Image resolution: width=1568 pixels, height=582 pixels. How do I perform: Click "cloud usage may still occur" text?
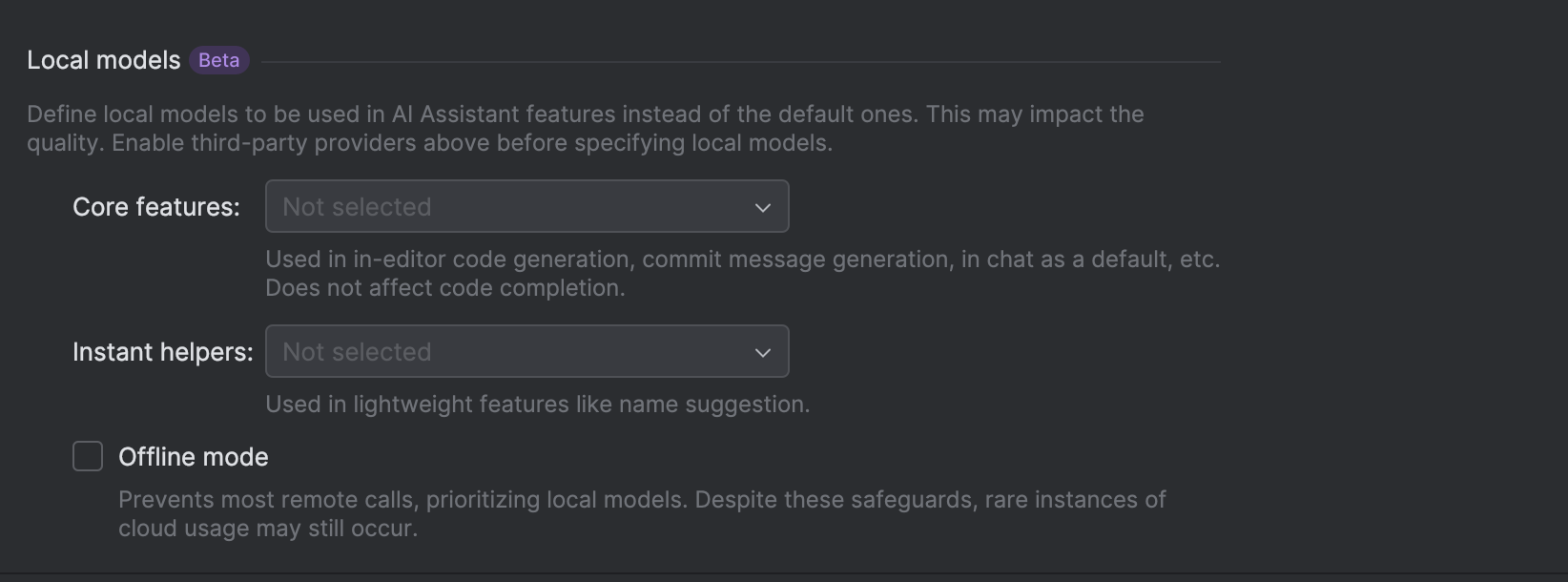267,529
